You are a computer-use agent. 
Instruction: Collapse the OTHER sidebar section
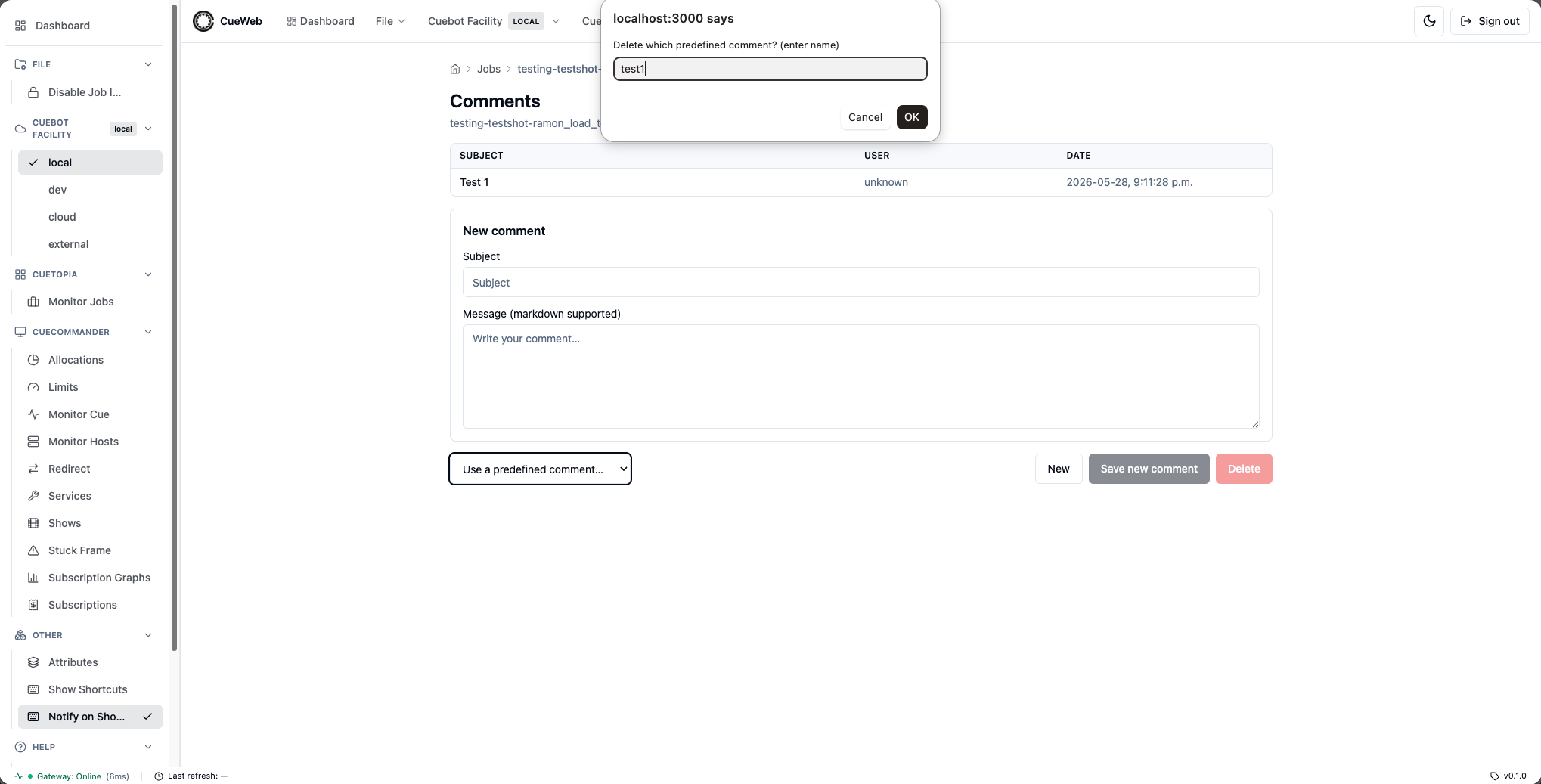[148, 635]
